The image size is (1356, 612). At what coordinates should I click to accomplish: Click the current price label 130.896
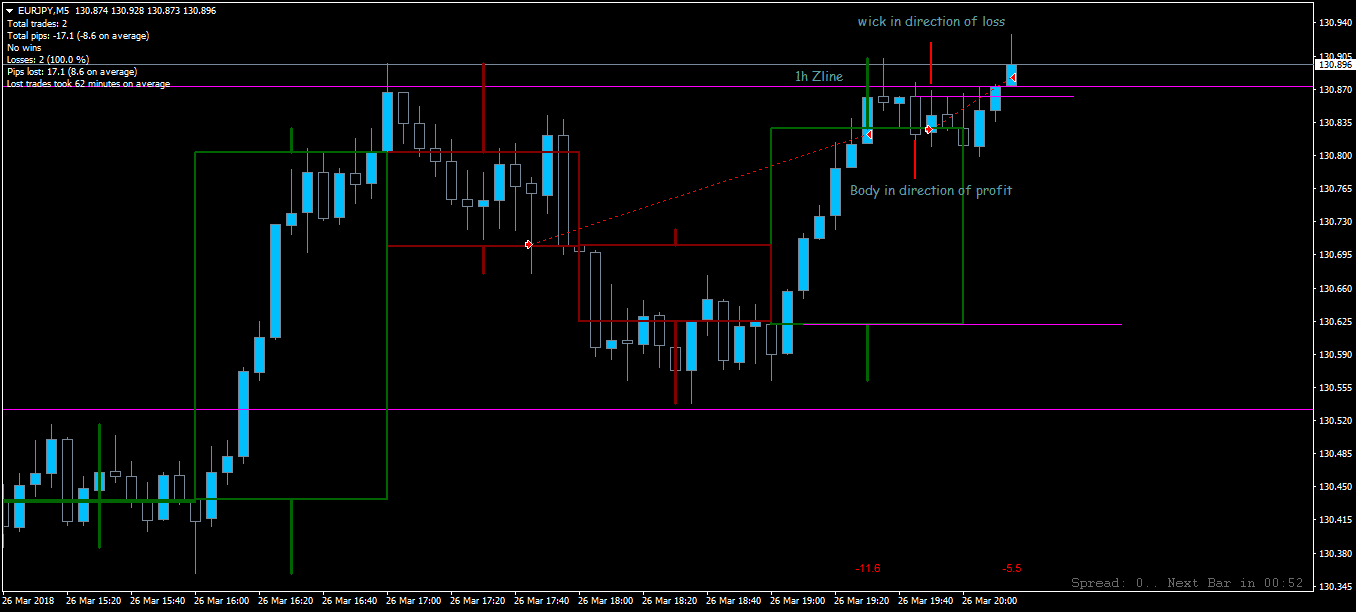pyautogui.click(x=1335, y=65)
